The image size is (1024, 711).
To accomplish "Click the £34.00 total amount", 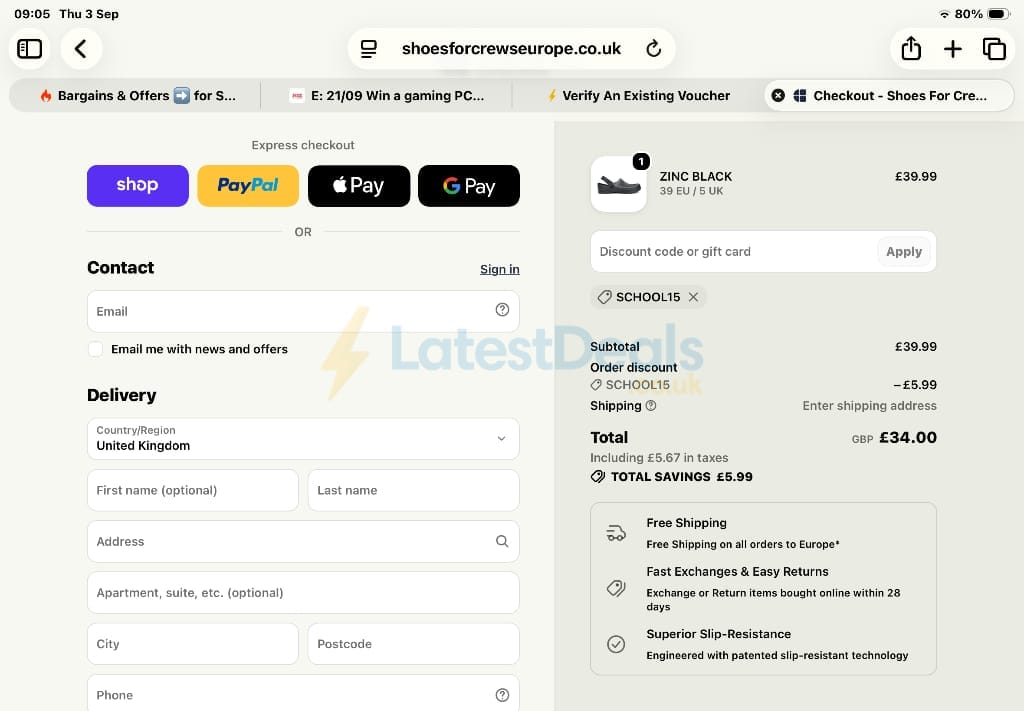I will tap(908, 437).
